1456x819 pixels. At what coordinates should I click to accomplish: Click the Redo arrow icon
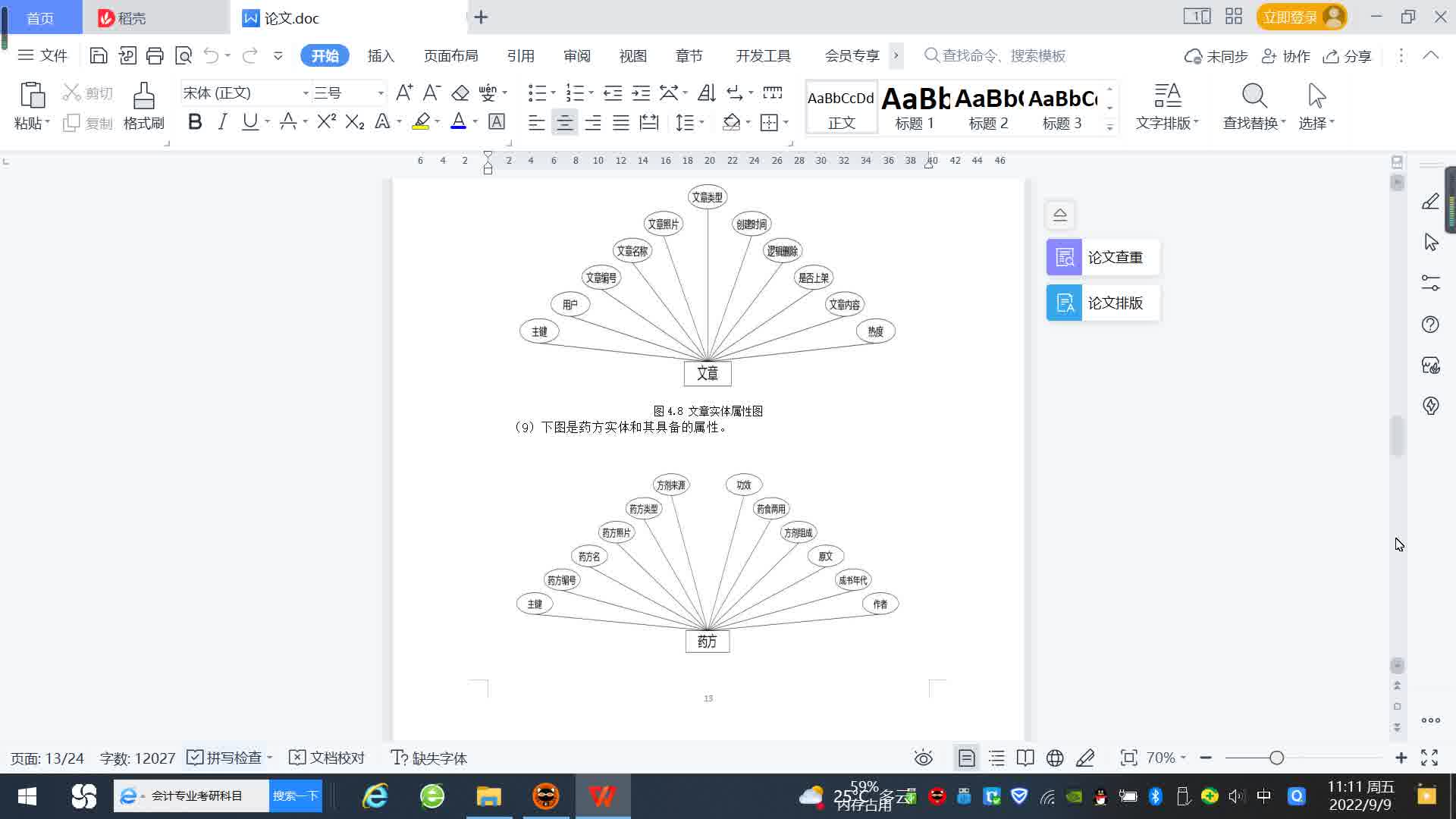tap(249, 55)
